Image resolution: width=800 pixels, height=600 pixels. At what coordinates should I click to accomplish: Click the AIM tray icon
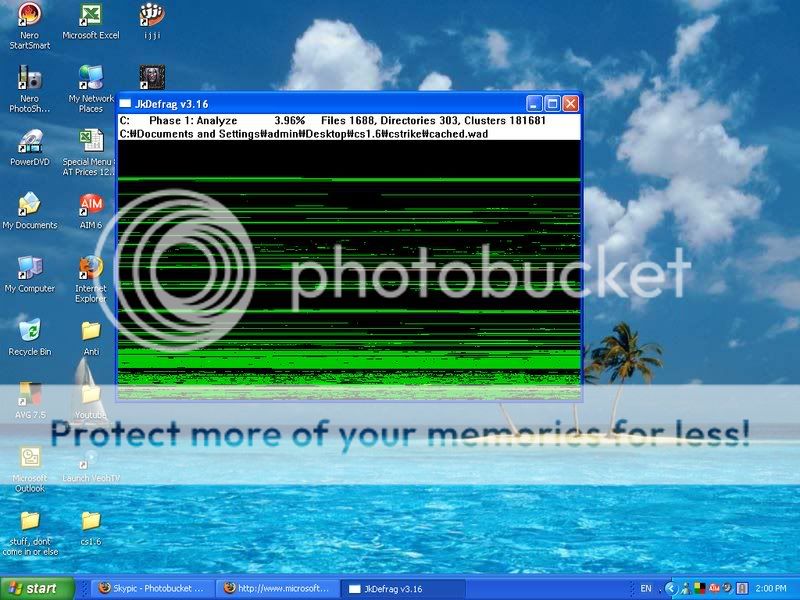714,589
